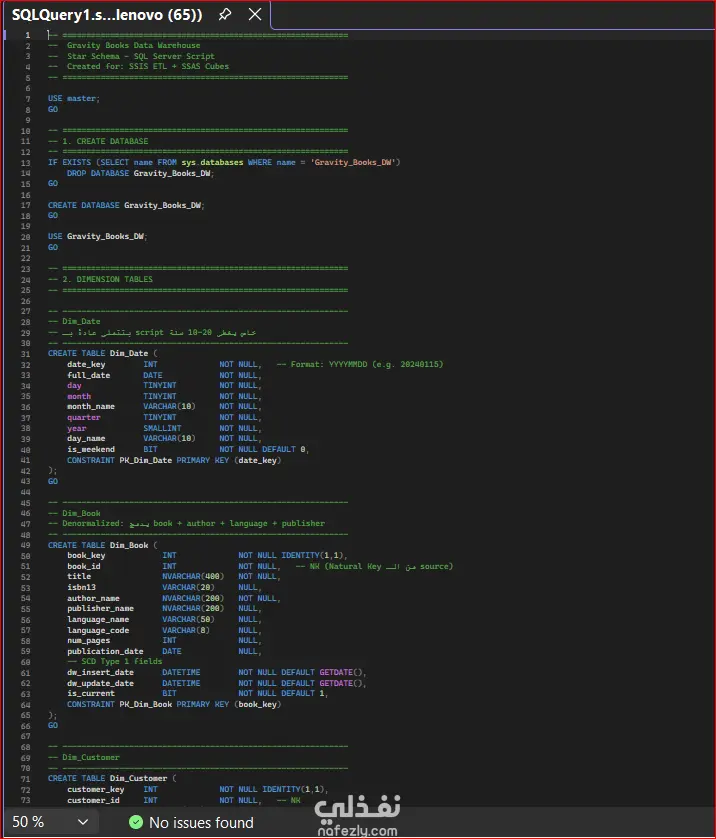The height and width of the screenshot is (839, 716).
Task: Click the "CREATE DATABASE Gravity_Books_DW;" line
Action: click(x=126, y=205)
